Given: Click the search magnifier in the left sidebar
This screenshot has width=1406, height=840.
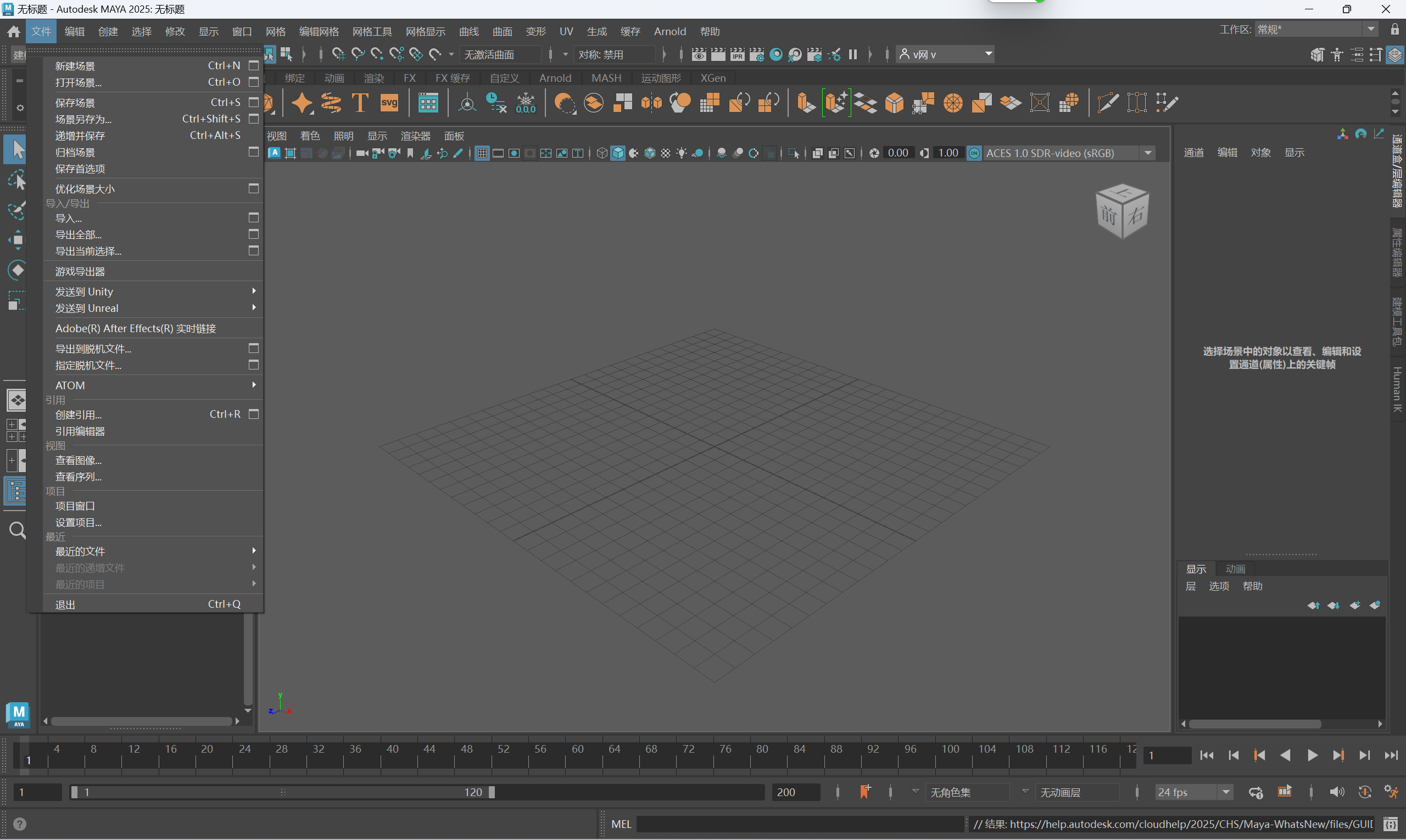Looking at the screenshot, I should click(x=17, y=530).
